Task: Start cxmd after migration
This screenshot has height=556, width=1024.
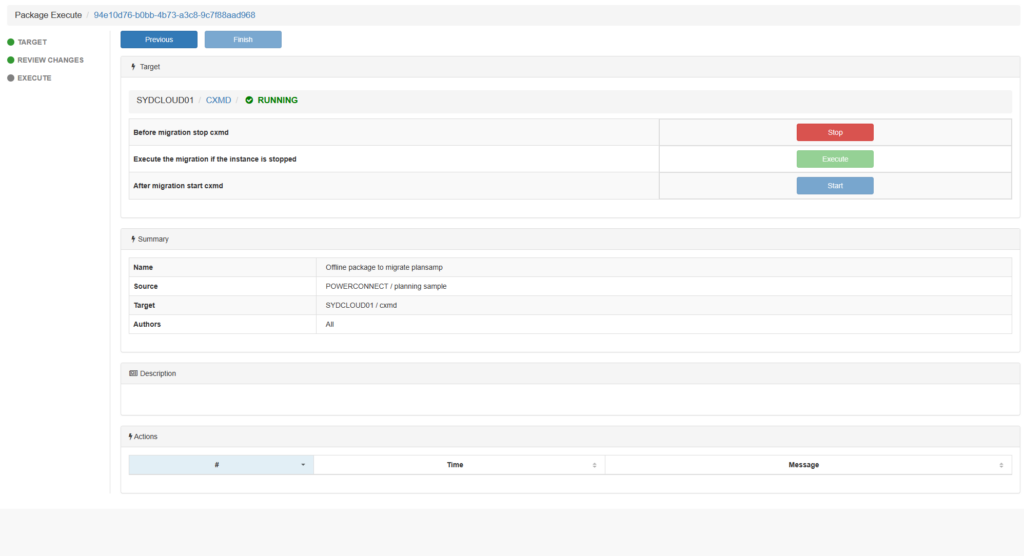Action: tap(835, 186)
